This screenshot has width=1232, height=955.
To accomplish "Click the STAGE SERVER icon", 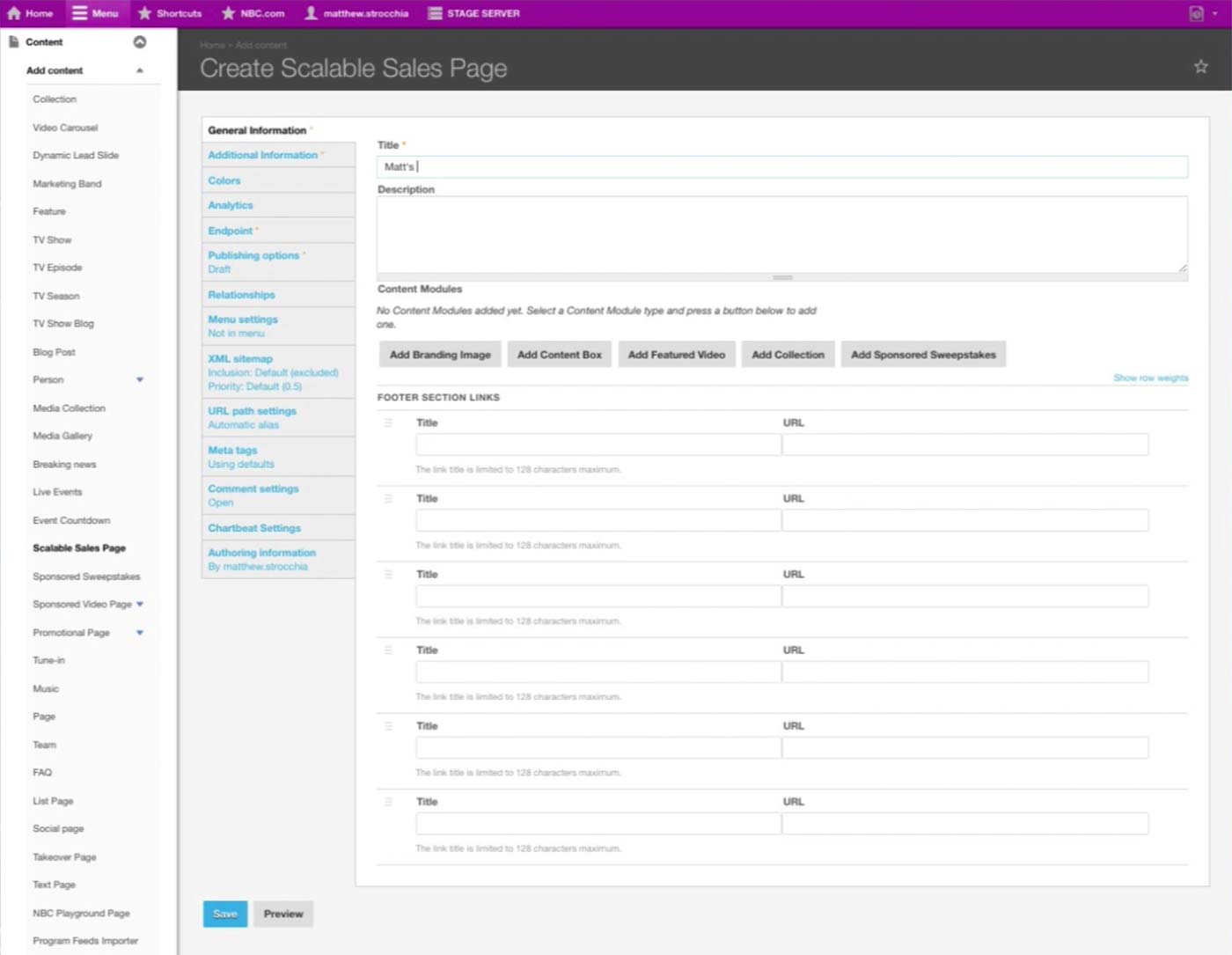I will click(435, 13).
